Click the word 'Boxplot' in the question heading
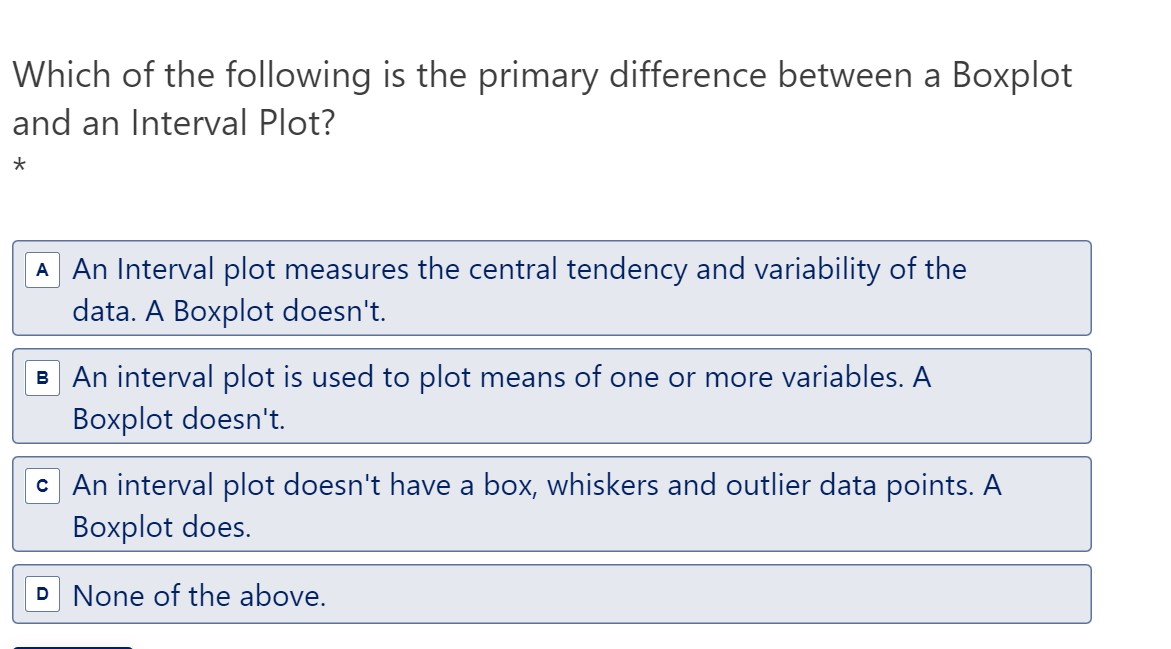The width and height of the screenshot is (1171, 649). click(1011, 76)
